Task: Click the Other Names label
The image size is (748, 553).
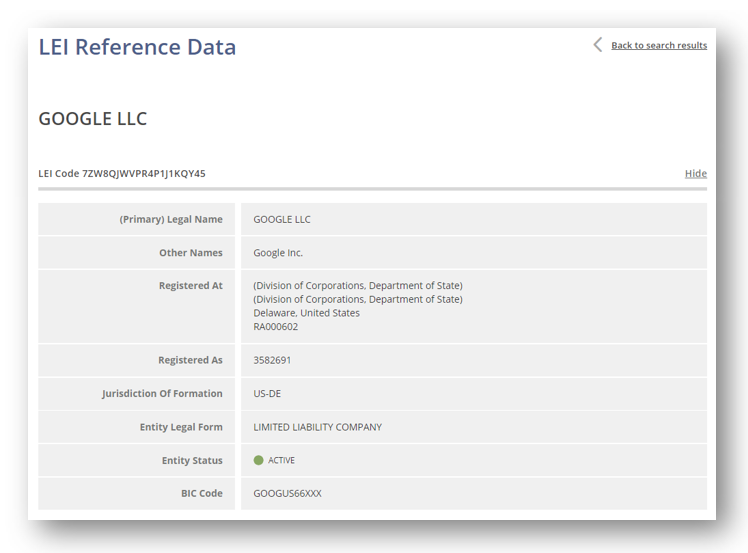Action: tap(191, 252)
